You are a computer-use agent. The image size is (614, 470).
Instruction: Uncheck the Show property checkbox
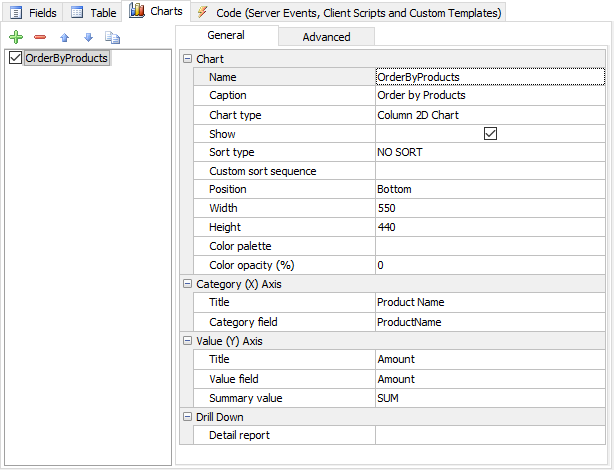pos(490,134)
